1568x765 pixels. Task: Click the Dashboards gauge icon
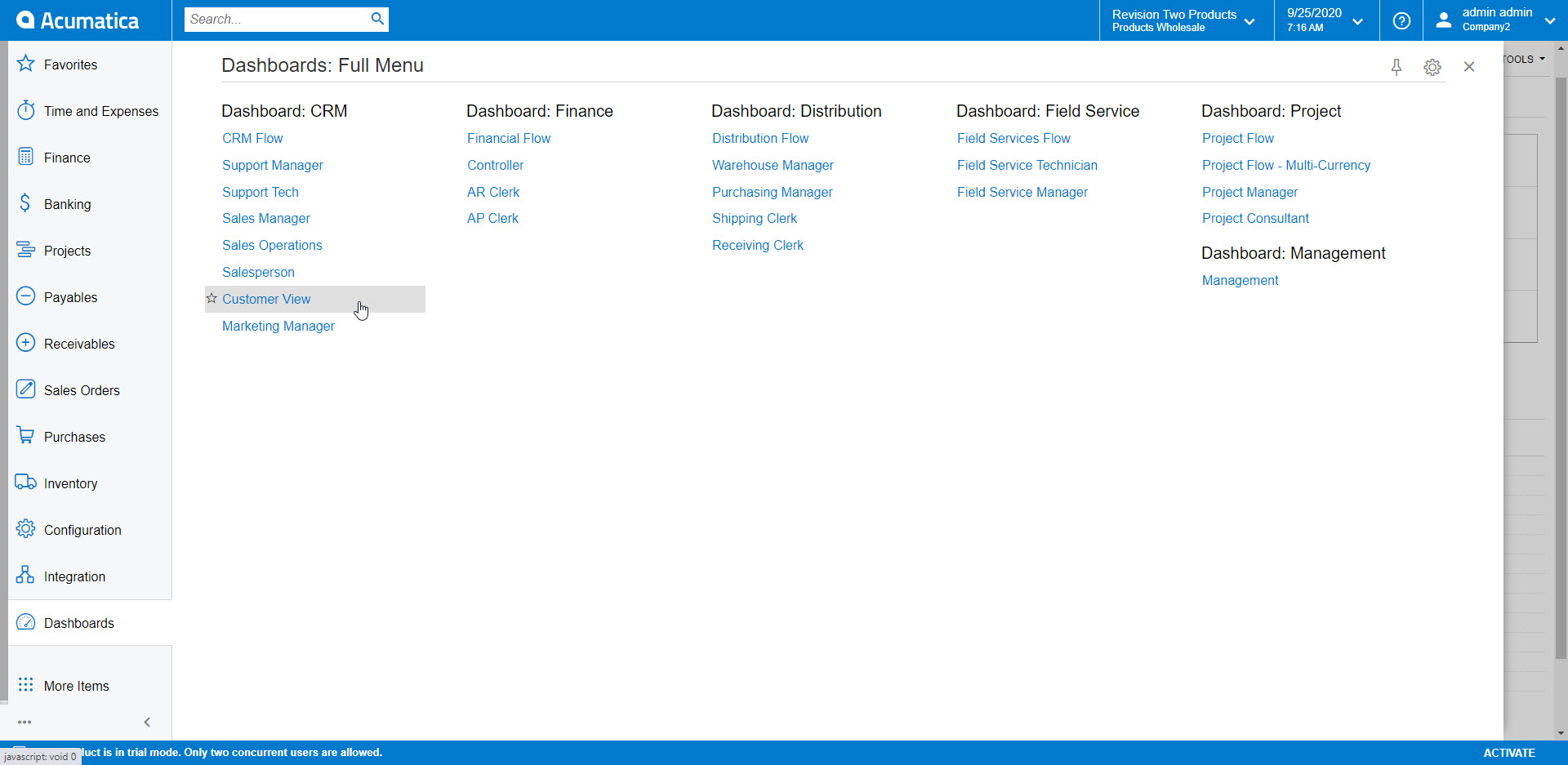pos(26,622)
